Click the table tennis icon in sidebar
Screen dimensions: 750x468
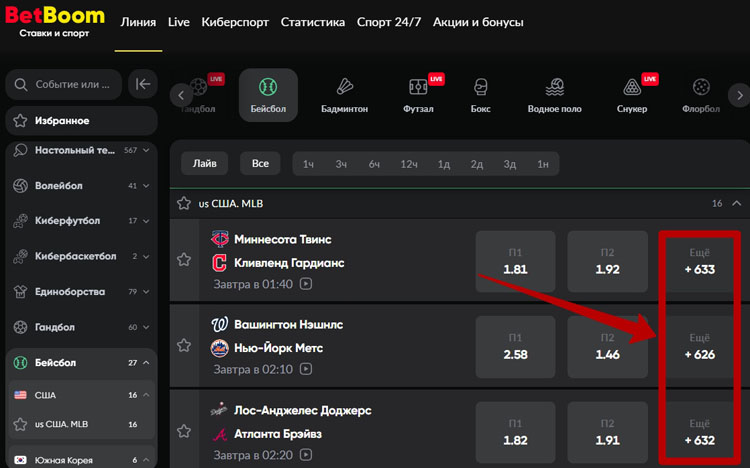coord(20,150)
